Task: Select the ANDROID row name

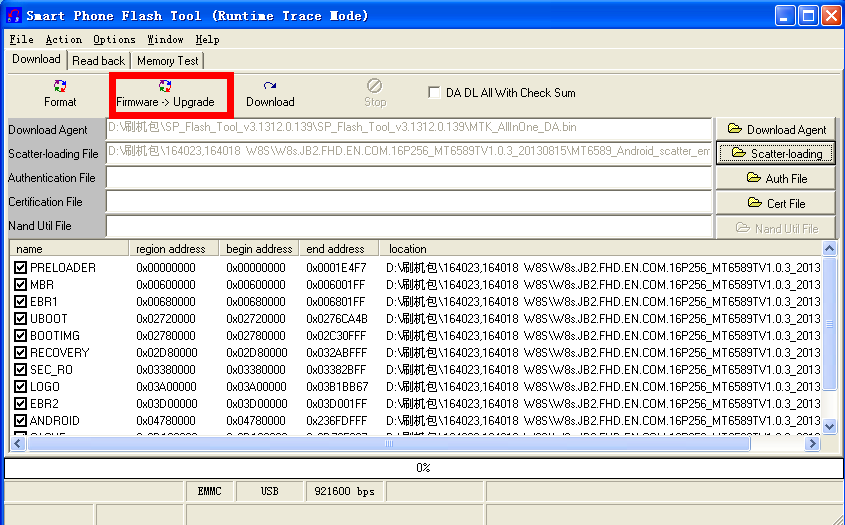Action: tap(55, 420)
